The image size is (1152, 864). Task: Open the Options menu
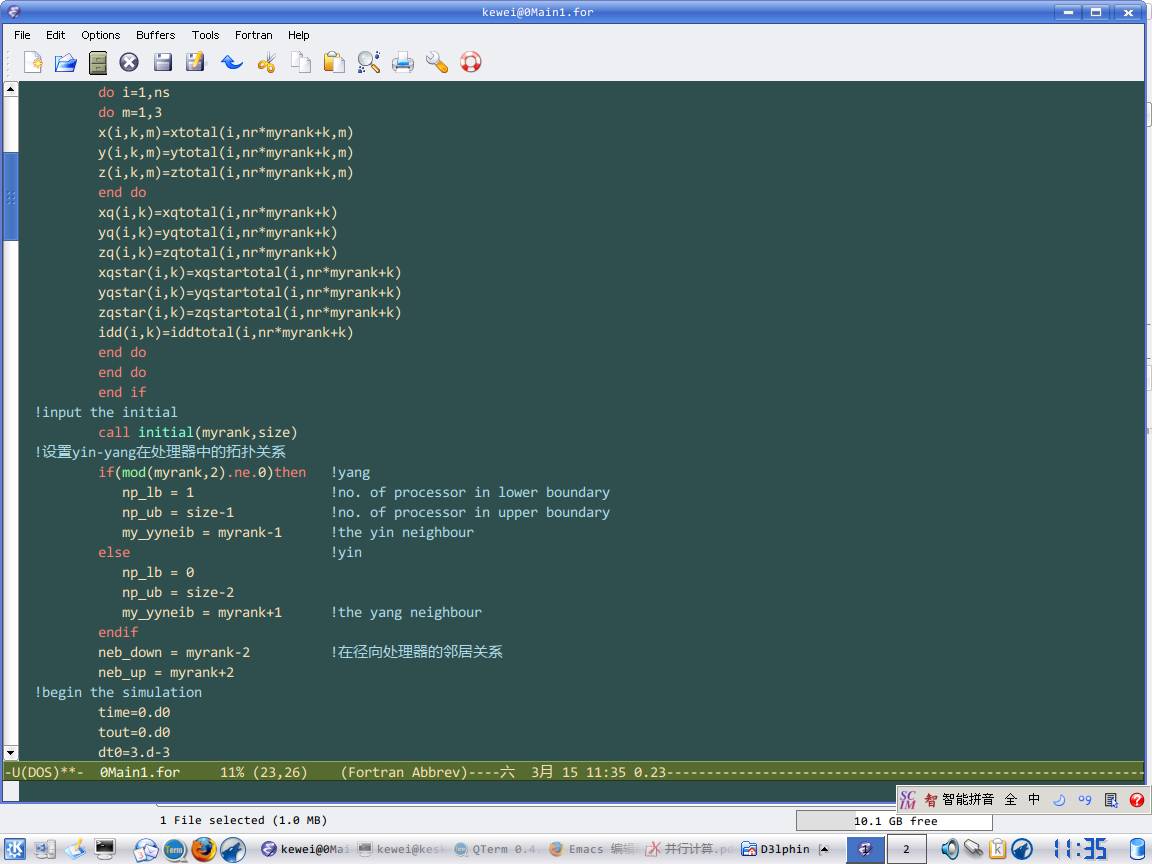(101, 35)
